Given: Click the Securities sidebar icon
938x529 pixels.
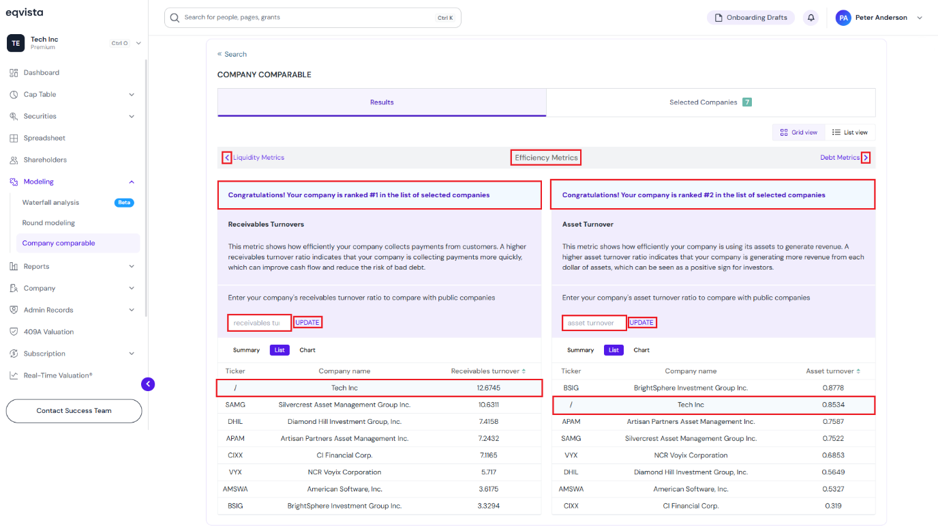Looking at the screenshot, I should (14, 116).
